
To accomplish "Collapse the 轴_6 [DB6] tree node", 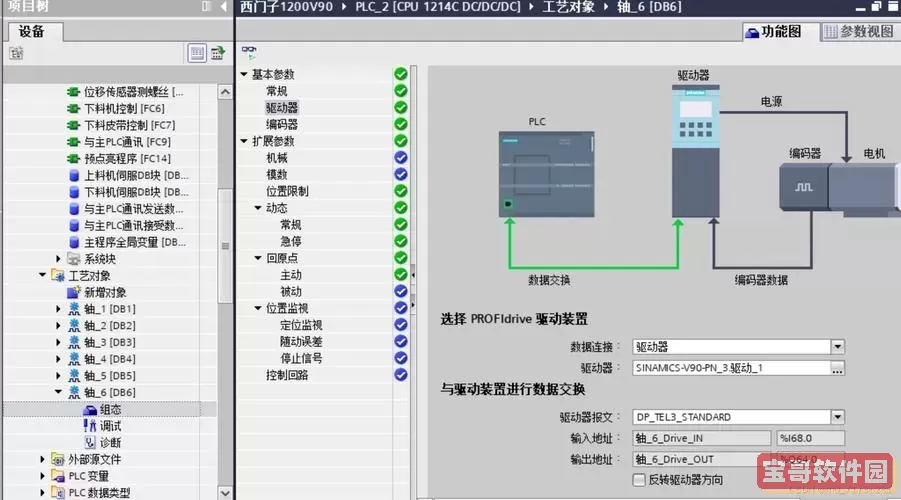I will (x=58, y=391).
